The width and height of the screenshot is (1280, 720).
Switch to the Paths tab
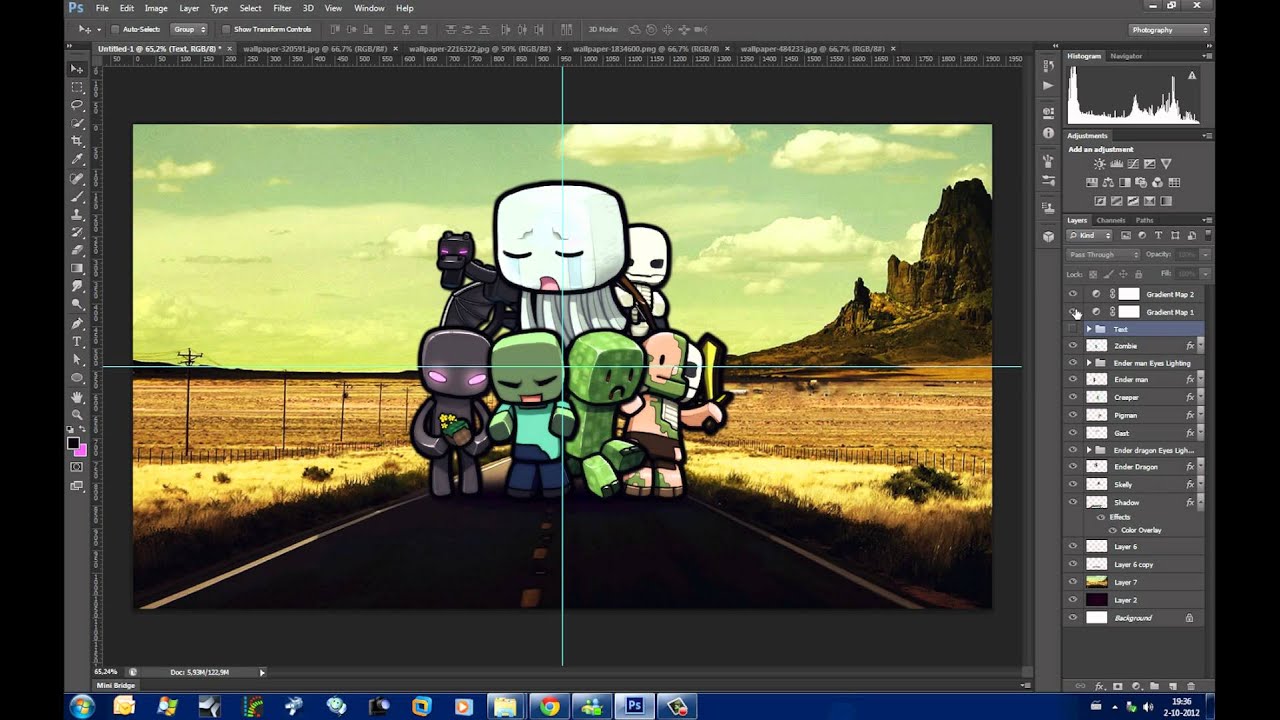(1144, 220)
